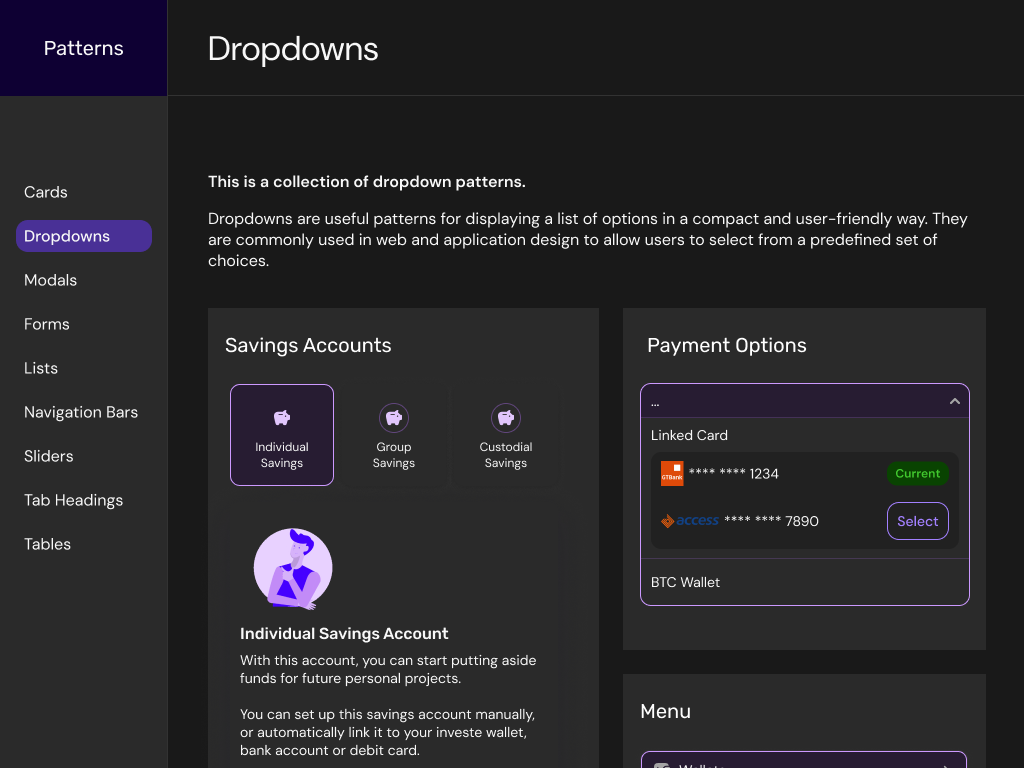
Task: Click the Patterns logo header
Action: (x=84, y=48)
